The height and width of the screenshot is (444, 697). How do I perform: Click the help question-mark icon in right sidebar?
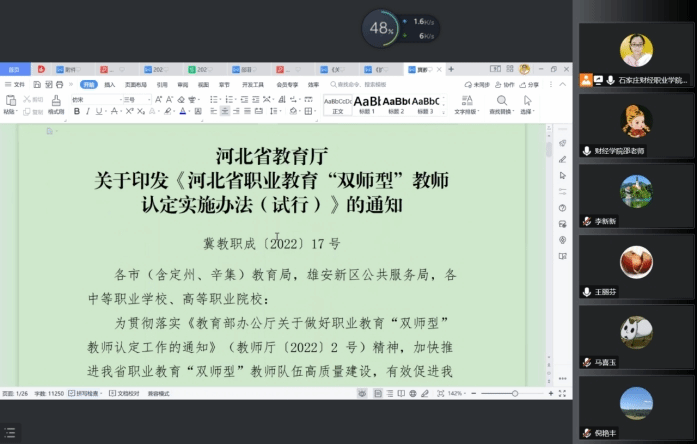click(562, 208)
